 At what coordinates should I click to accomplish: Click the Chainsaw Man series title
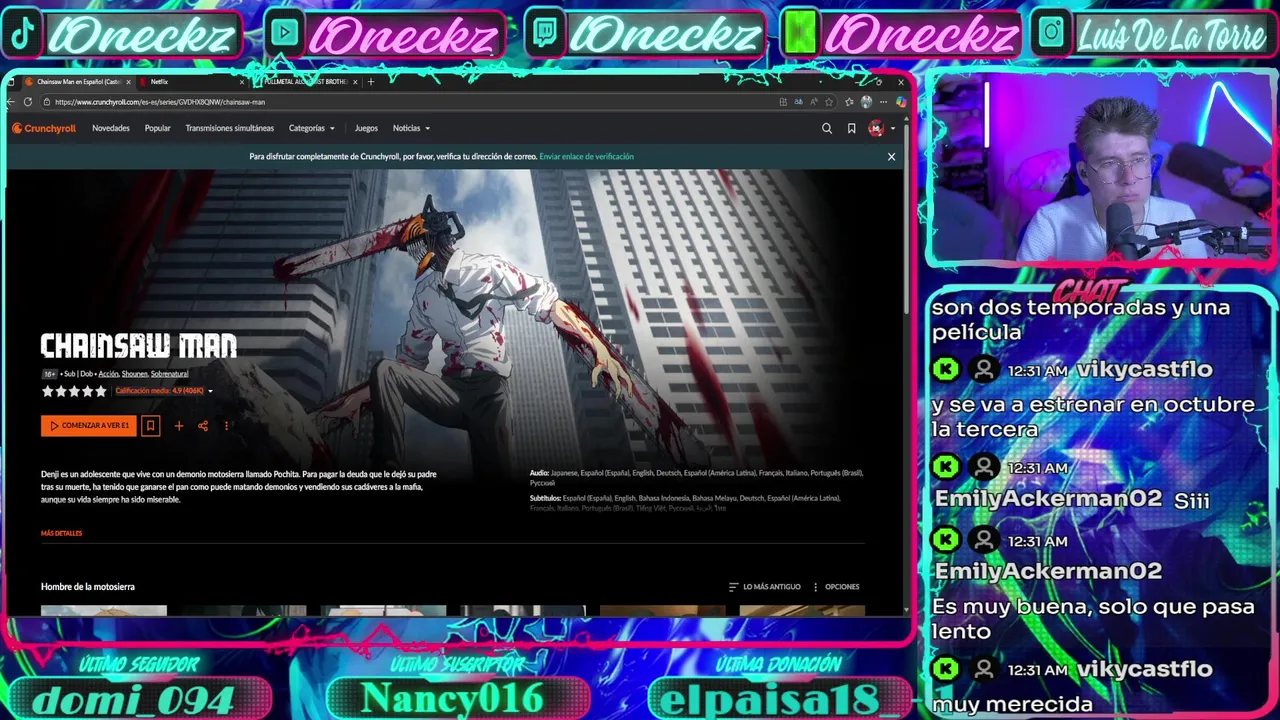(138, 347)
